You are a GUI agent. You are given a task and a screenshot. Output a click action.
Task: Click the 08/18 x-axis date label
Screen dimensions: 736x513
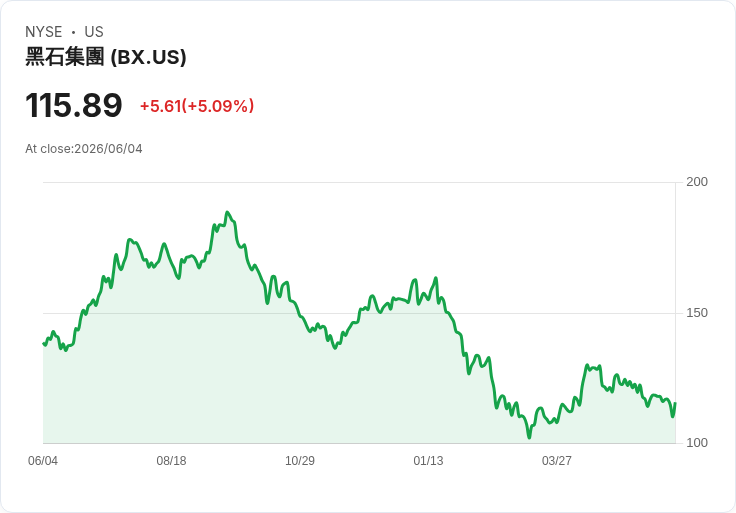pos(171,460)
